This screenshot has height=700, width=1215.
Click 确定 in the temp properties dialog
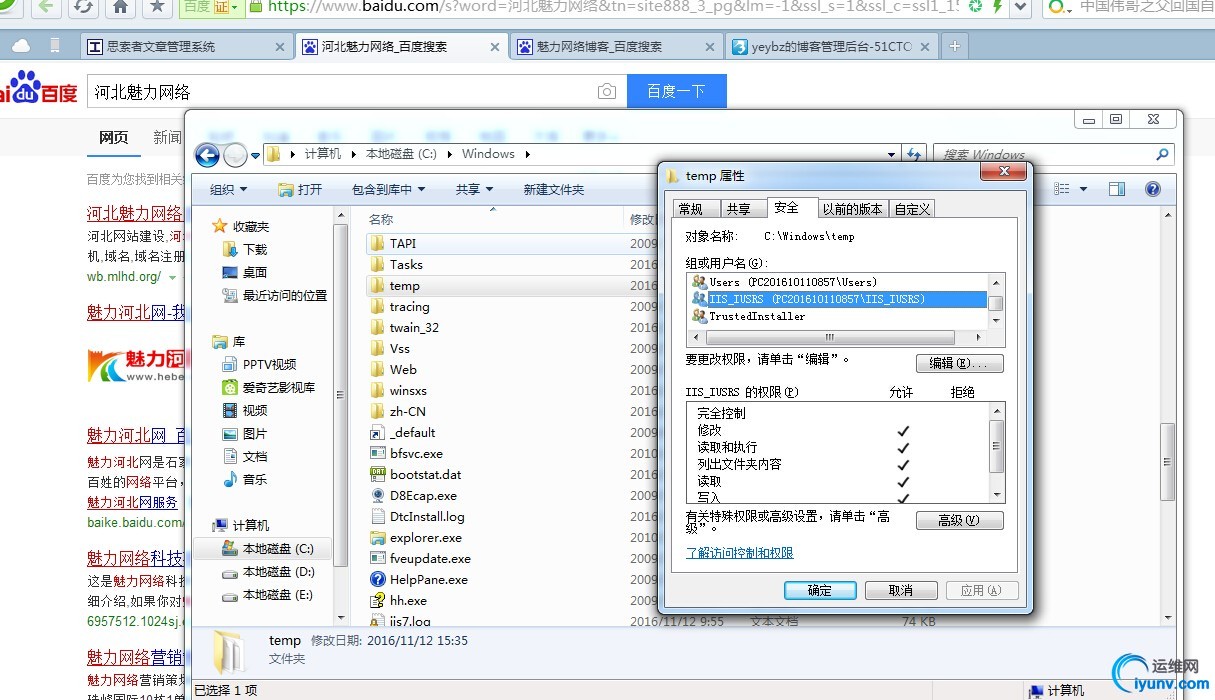click(x=820, y=590)
